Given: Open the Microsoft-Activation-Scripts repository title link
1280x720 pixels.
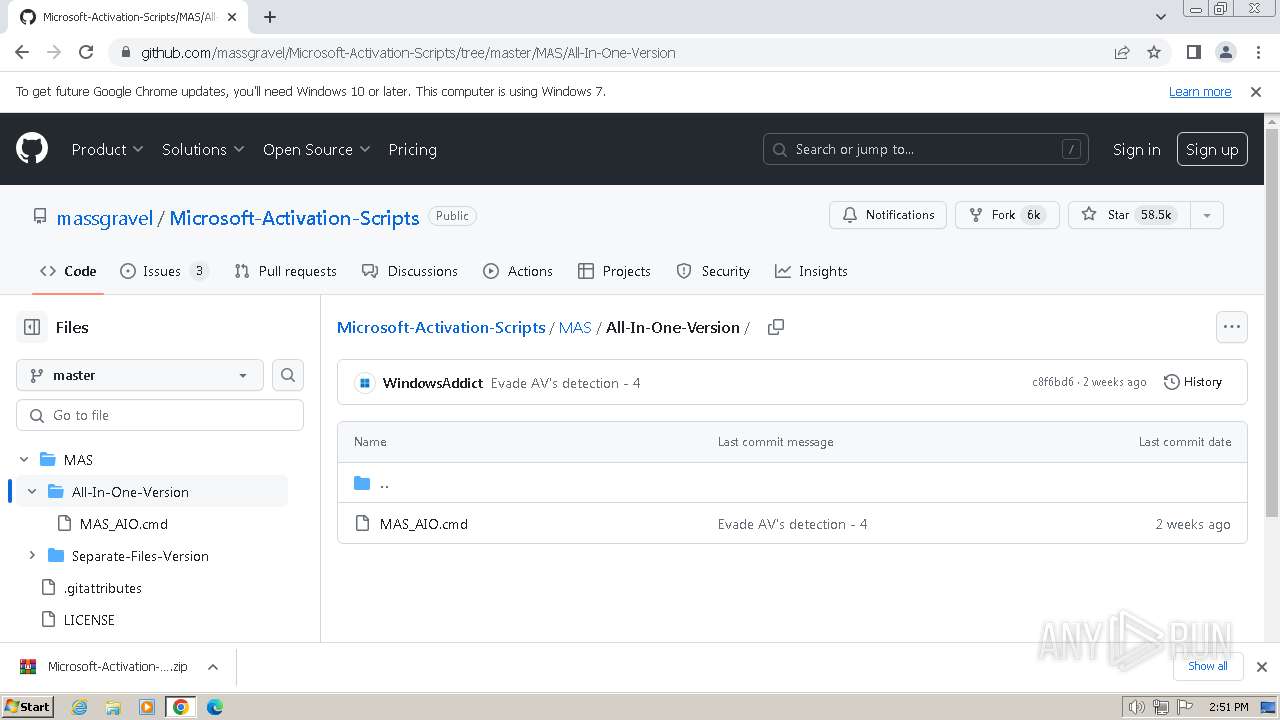Looking at the screenshot, I should coord(294,218).
